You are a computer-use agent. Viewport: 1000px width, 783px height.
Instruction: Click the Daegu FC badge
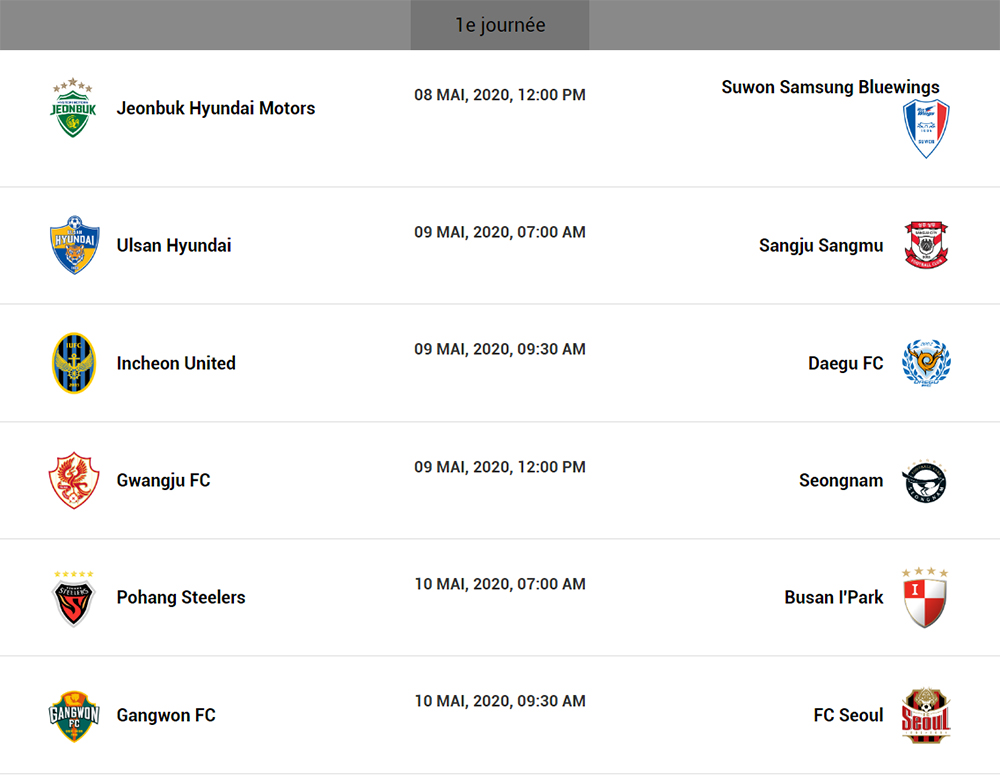click(x=926, y=363)
